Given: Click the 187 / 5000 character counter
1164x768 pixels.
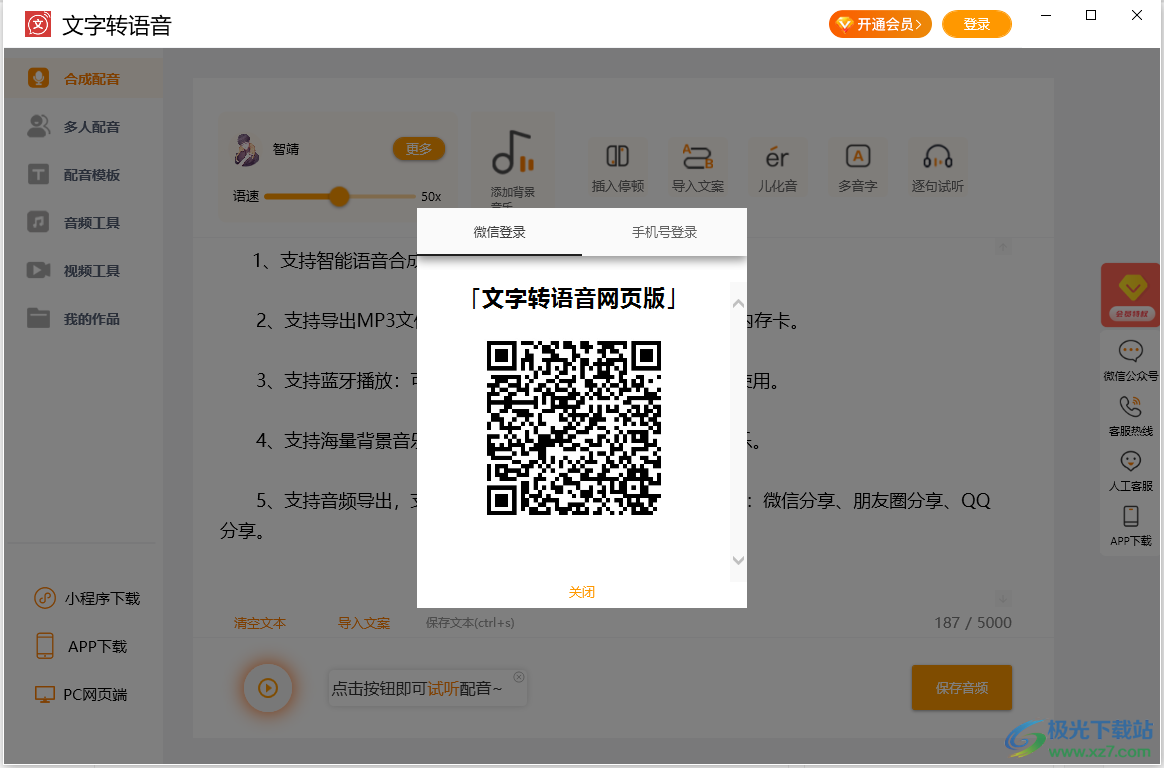Looking at the screenshot, I should pos(972,623).
